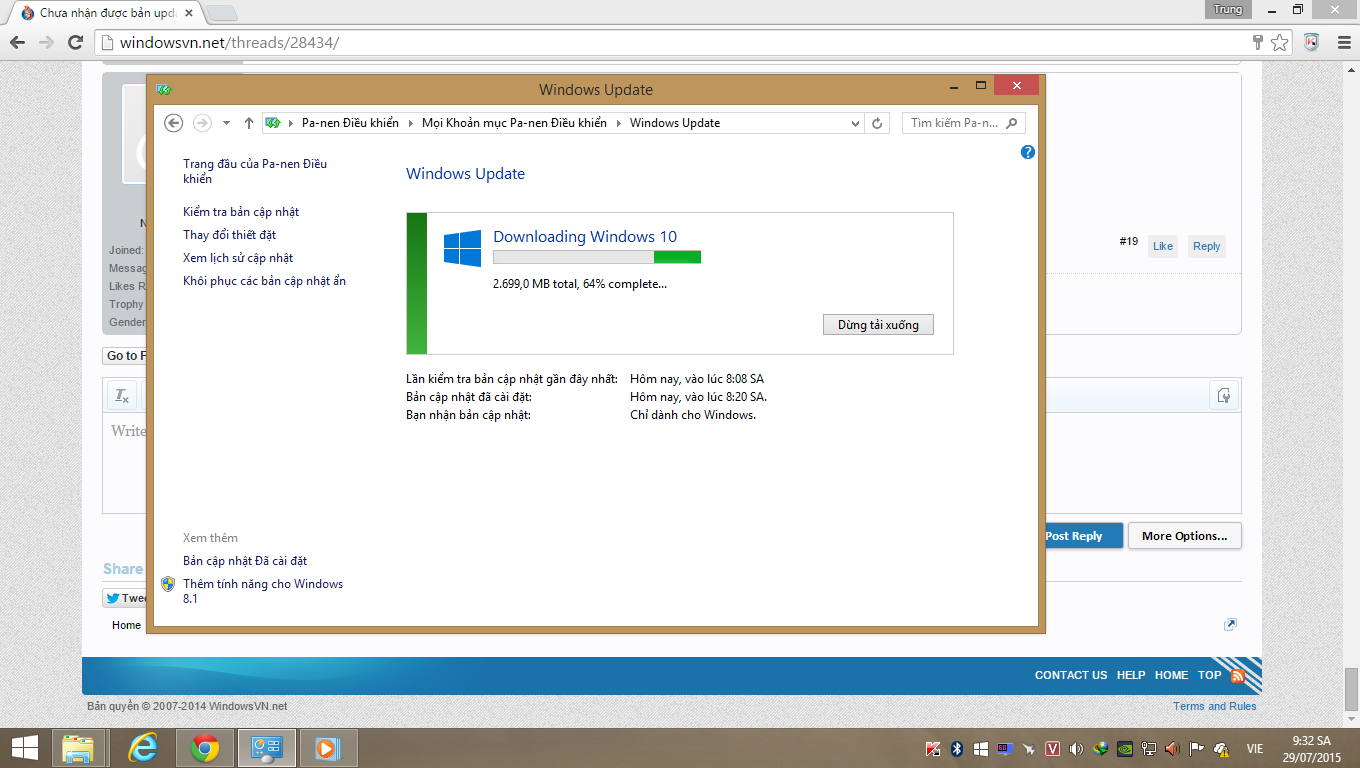1360x768 pixels.
Task: Toggle the editor mode icon in reply box
Action: pyautogui.click(x=1223, y=396)
